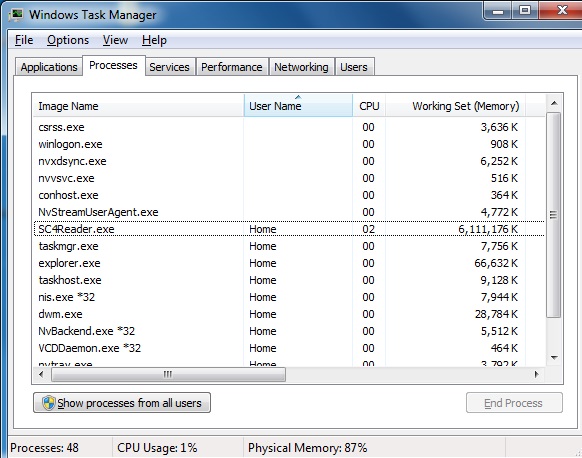Image resolution: width=582 pixels, height=458 pixels.
Task: Select the conhost.exe process
Action: (x=289, y=195)
